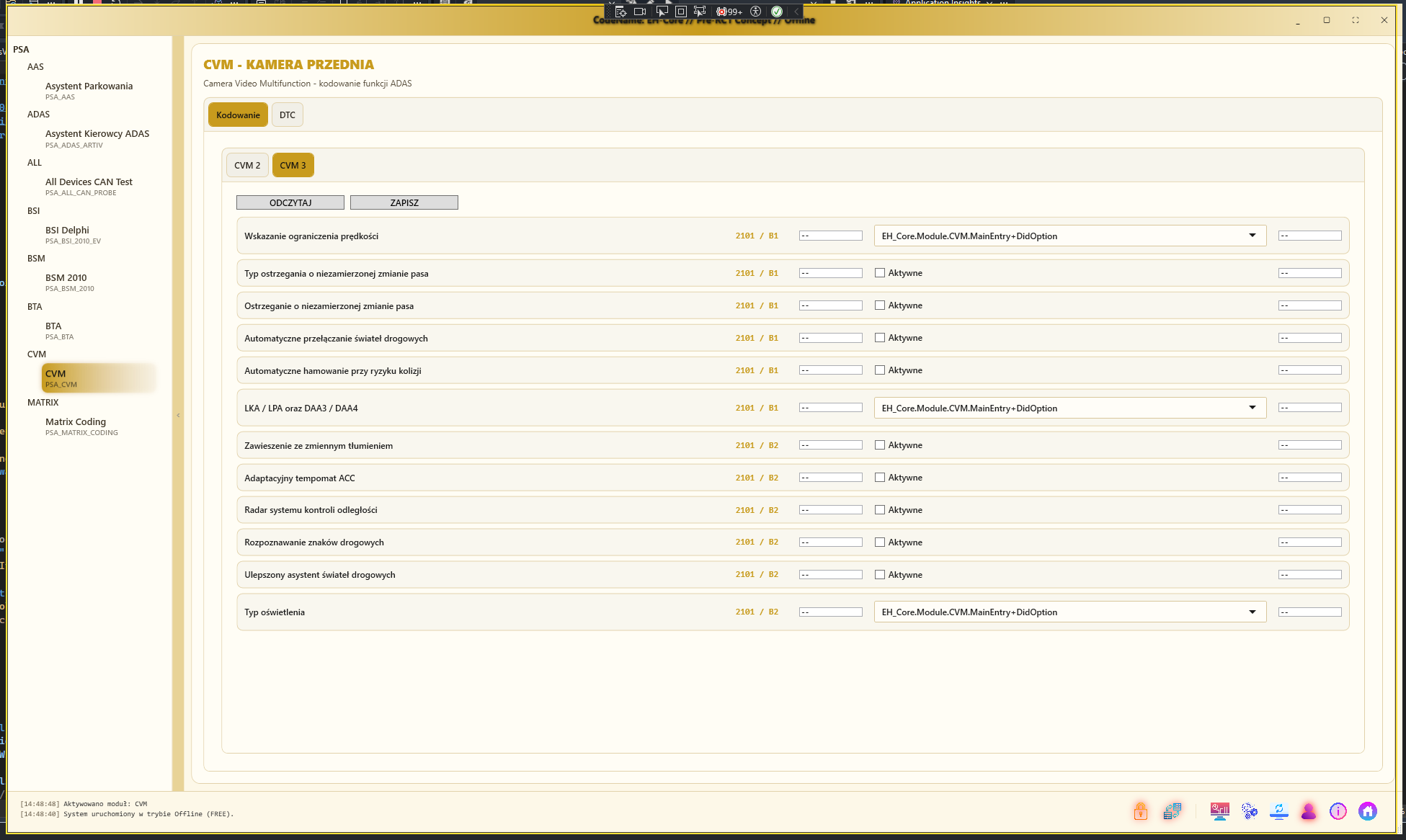
Task: Go to the home icon
Action: pyautogui.click(x=1368, y=811)
